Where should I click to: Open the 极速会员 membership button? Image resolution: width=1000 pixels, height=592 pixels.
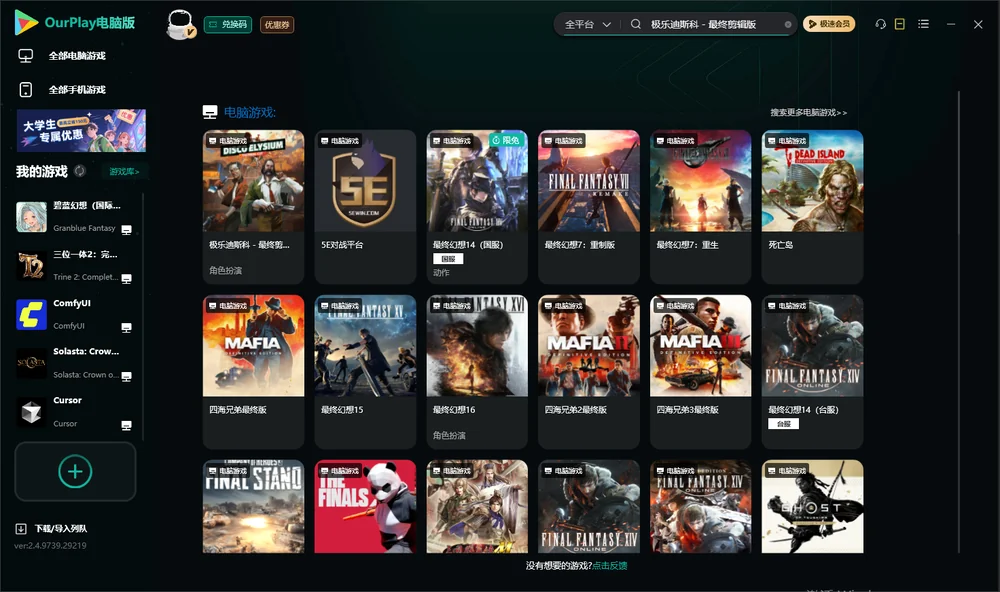coord(829,24)
